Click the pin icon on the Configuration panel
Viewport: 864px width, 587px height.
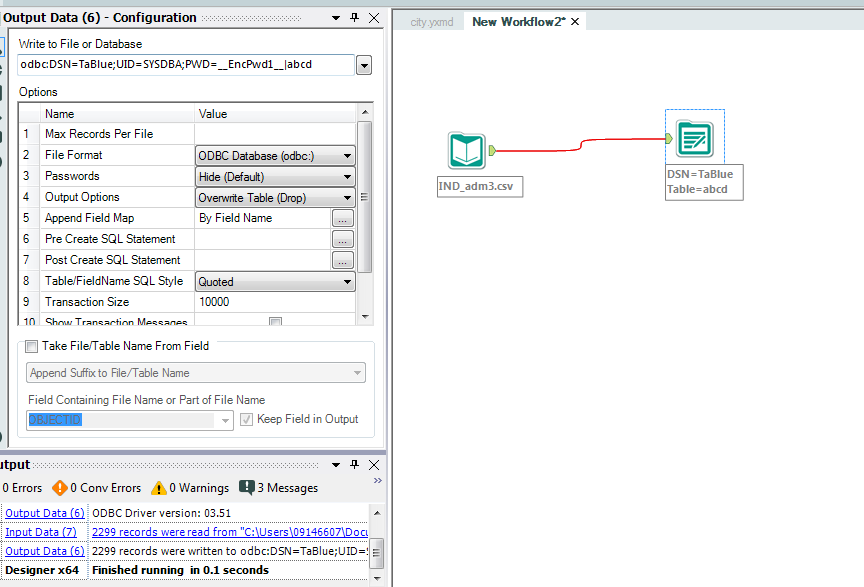coord(355,17)
